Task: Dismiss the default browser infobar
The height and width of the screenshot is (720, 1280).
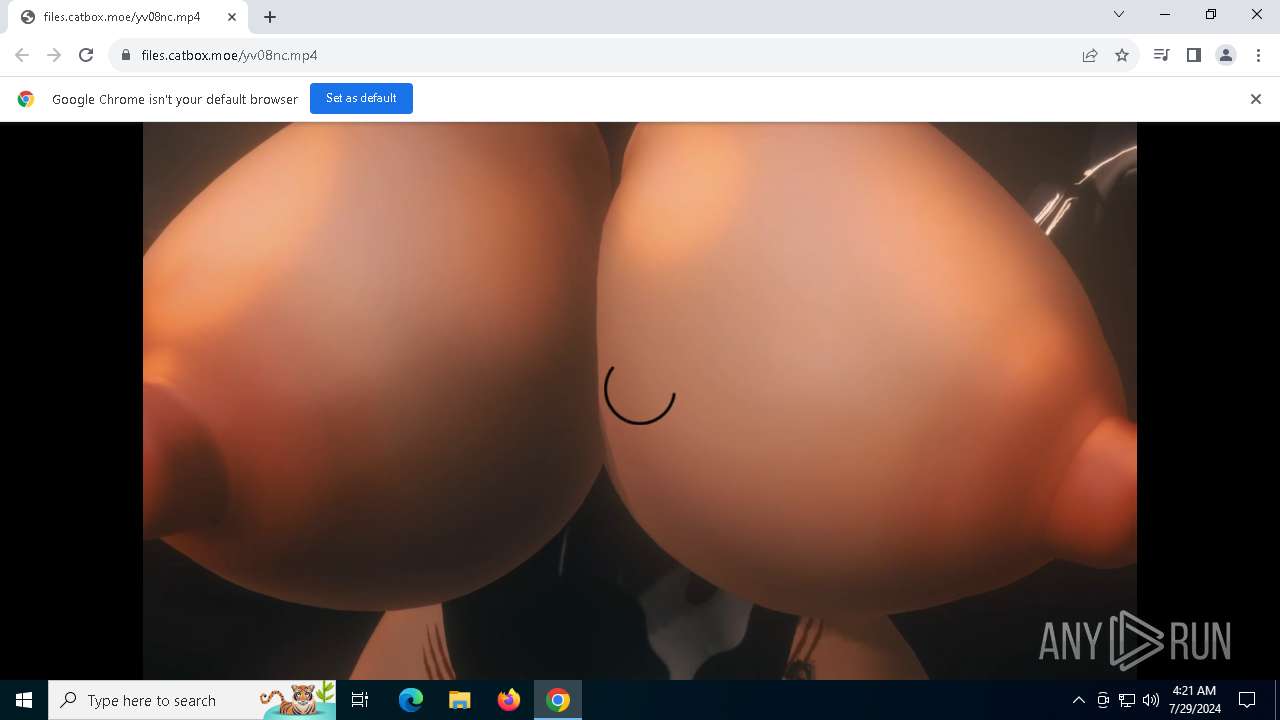Action: tap(1256, 99)
